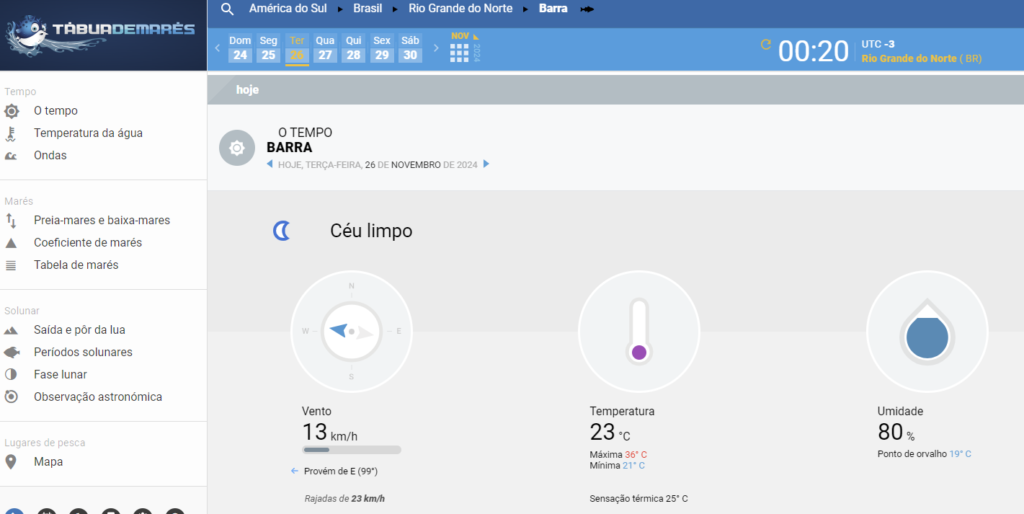This screenshot has width=1024, height=514.
Task: Open O tempo sidebar link
Action: [x=56, y=111]
